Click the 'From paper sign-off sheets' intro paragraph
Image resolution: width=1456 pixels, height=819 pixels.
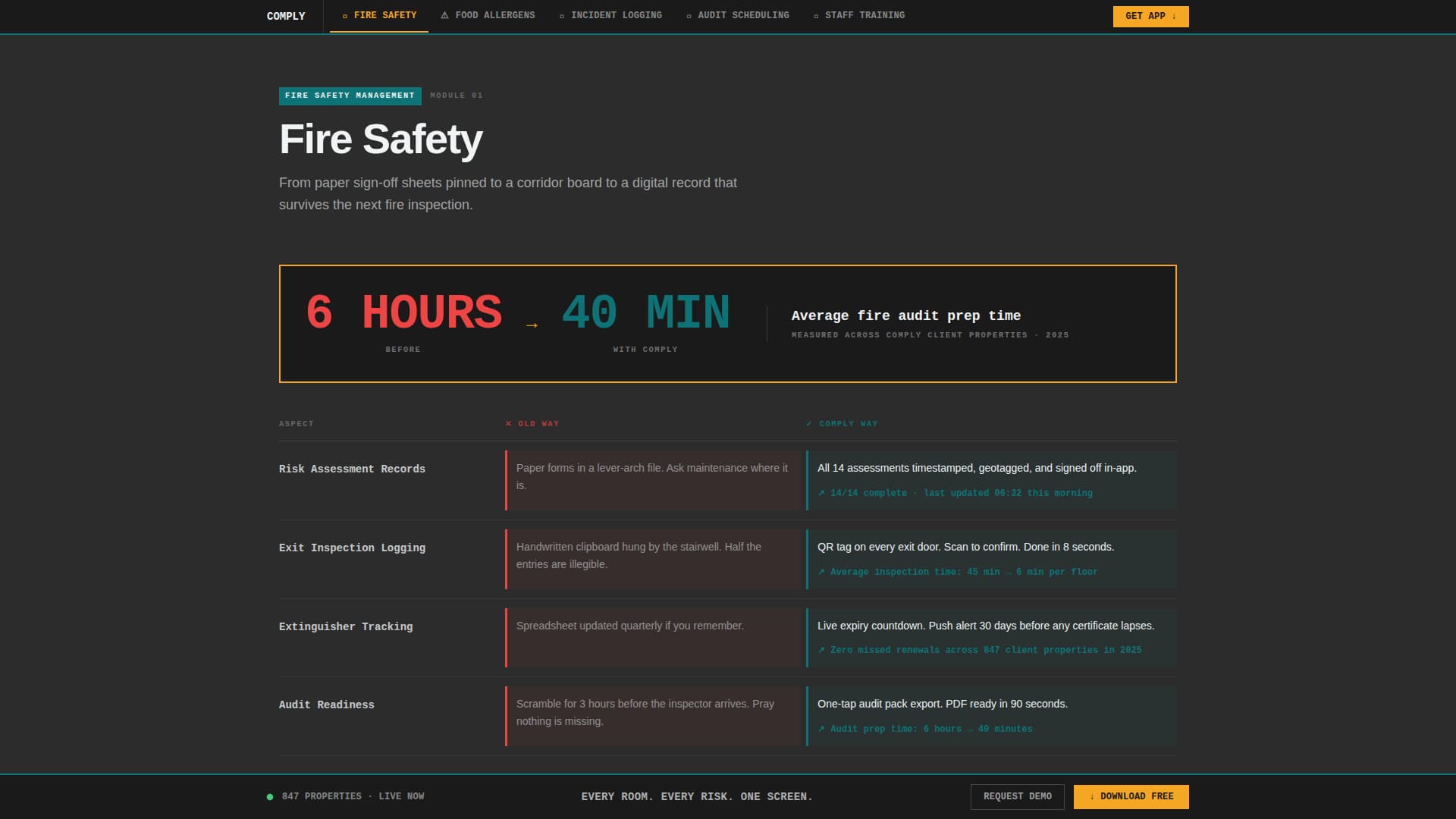(508, 193)
